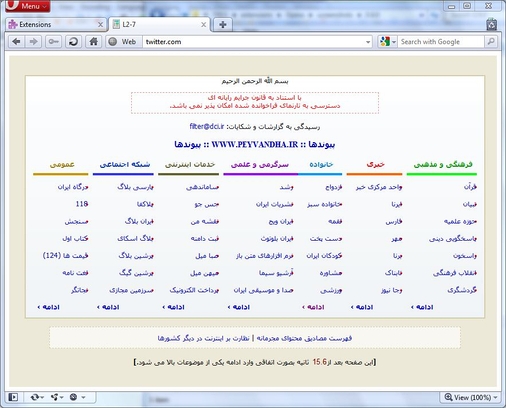The image size is (506, 408).
Task: Open the ساماندهی link
Action: tap(202, 187)
